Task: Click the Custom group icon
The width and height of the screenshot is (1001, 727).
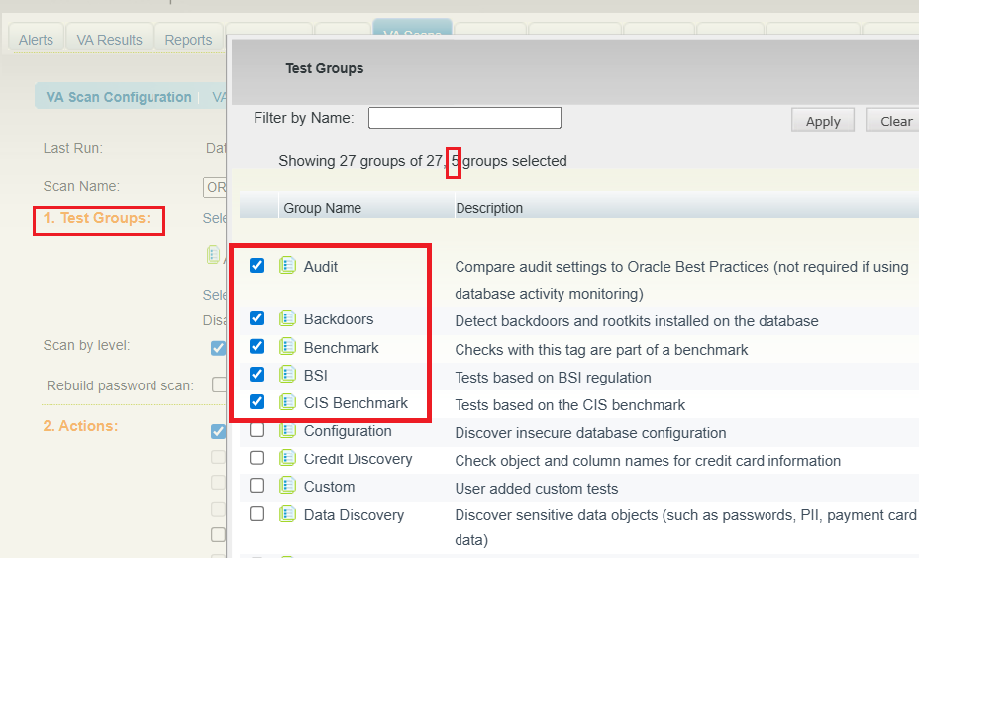Action: point(287,486)
